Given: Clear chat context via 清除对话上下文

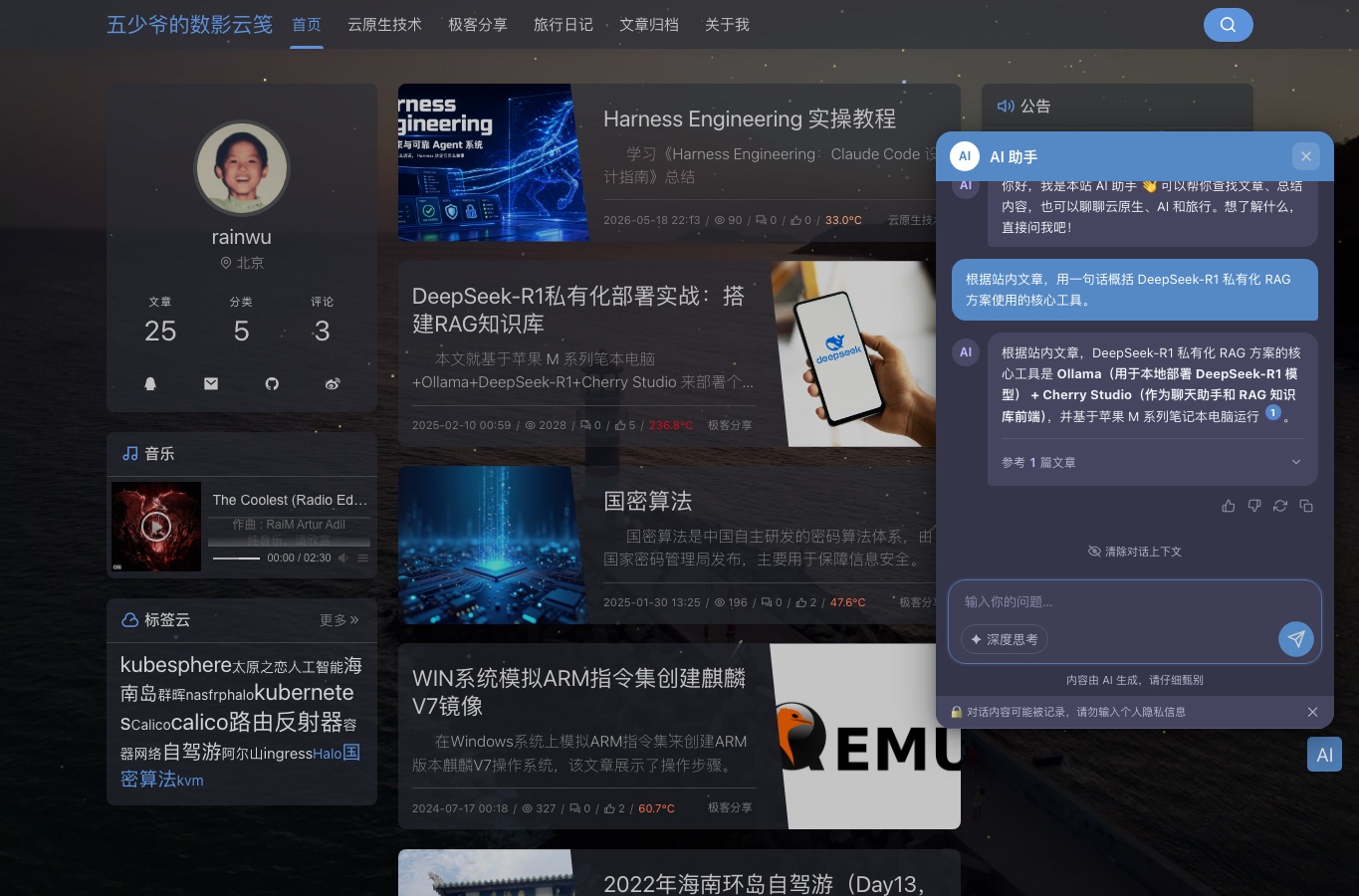Looking at the screenshot, I should coord(1135,552).
